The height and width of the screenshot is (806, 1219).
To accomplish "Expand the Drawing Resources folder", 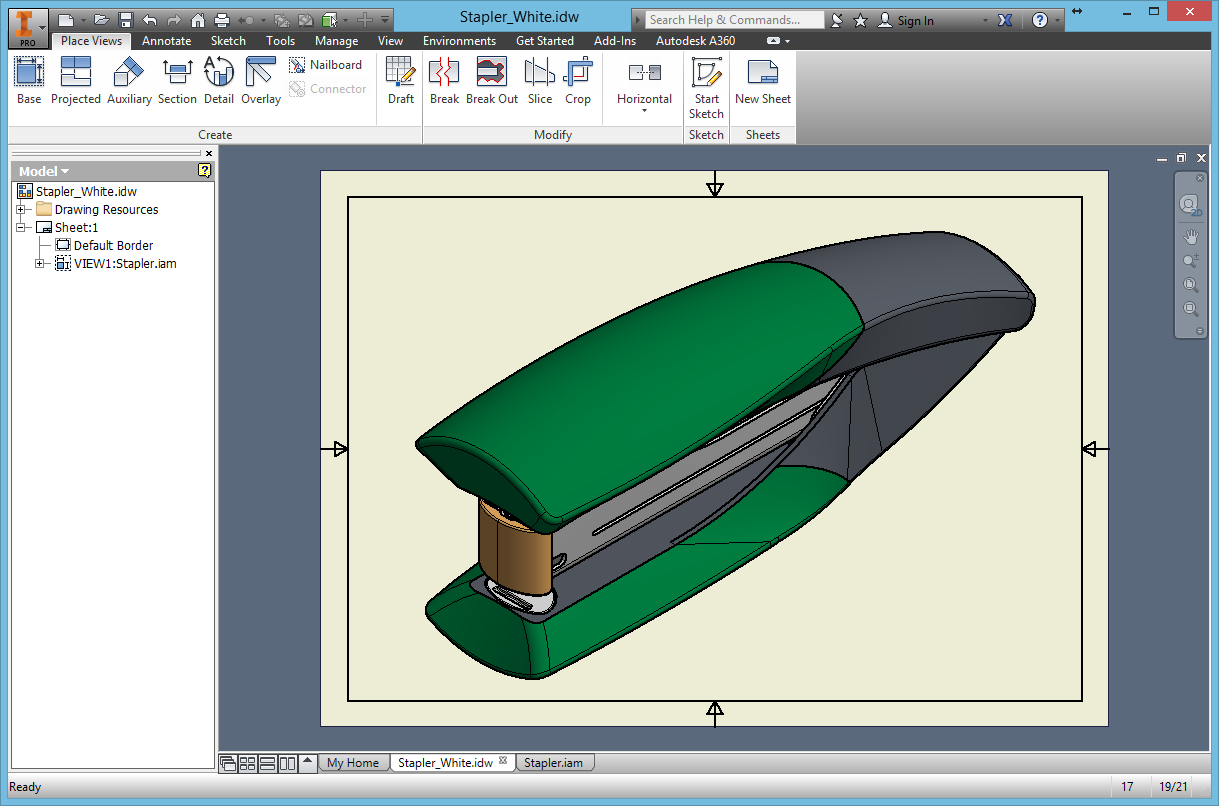I will pyautogui.click(x=21, y=210).
